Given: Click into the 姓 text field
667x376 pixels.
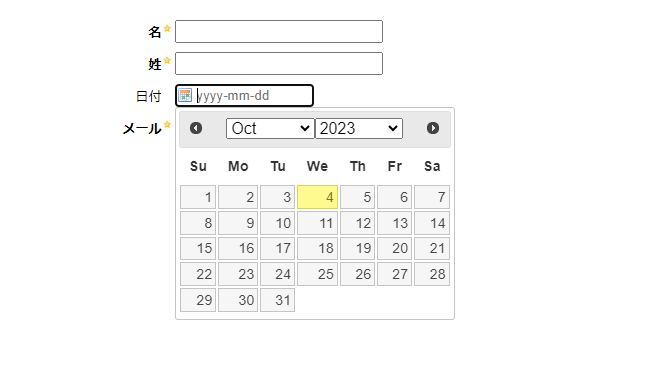Looking at the screenshot, I should coord(279,63).
